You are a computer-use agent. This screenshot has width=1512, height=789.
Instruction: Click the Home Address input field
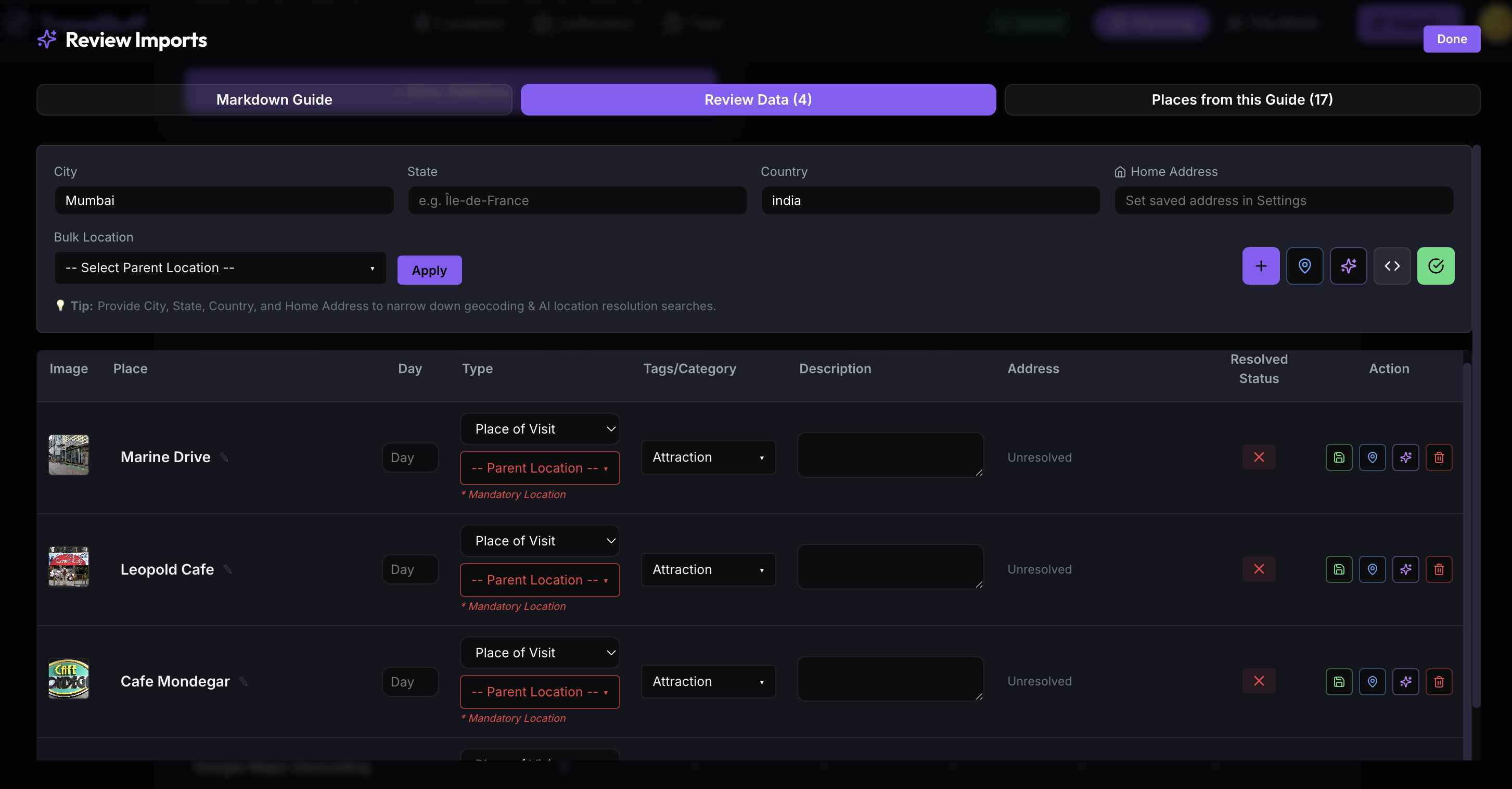[1284, 201]
